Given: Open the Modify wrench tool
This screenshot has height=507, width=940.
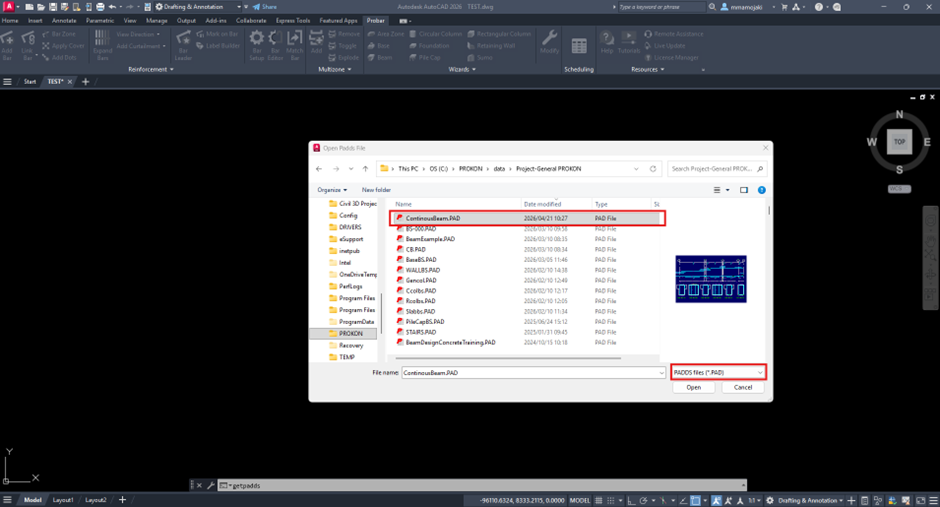Looking at the screenshot, I should click(549, 43).
